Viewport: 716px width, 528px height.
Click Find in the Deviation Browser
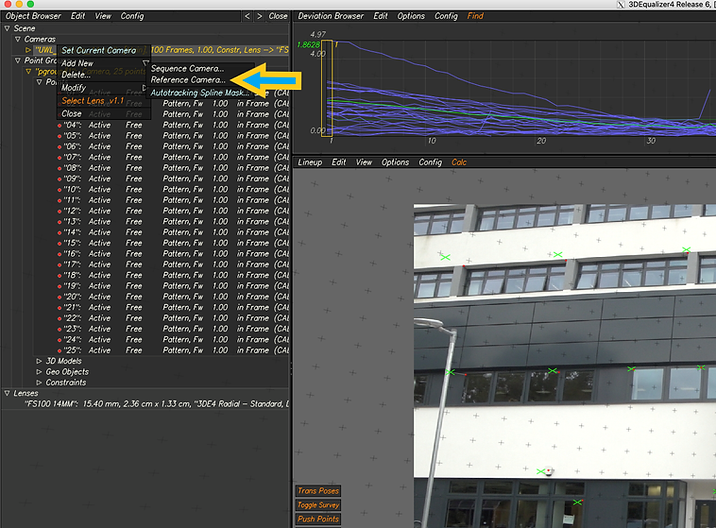point(475,16)
